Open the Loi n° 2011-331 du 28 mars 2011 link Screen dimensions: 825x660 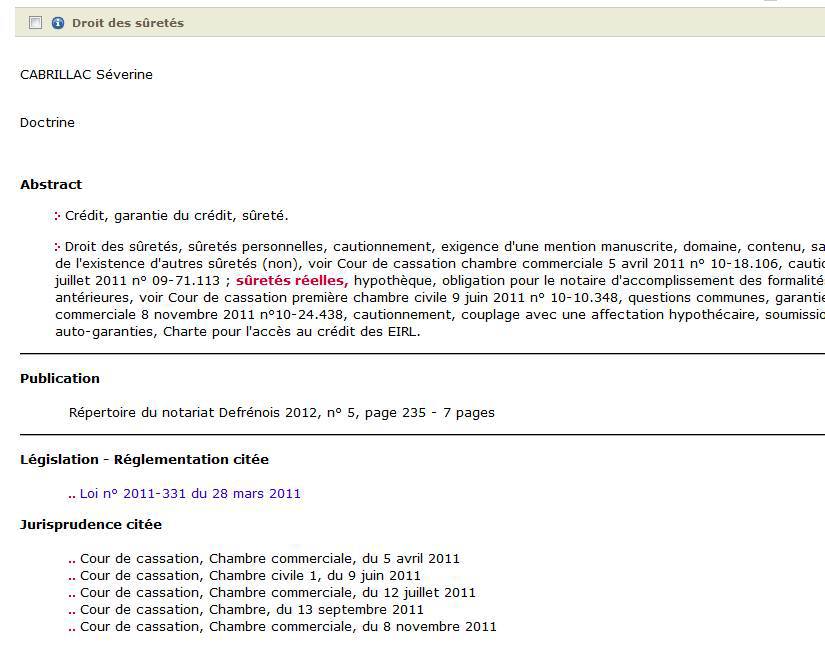[190, 493]
